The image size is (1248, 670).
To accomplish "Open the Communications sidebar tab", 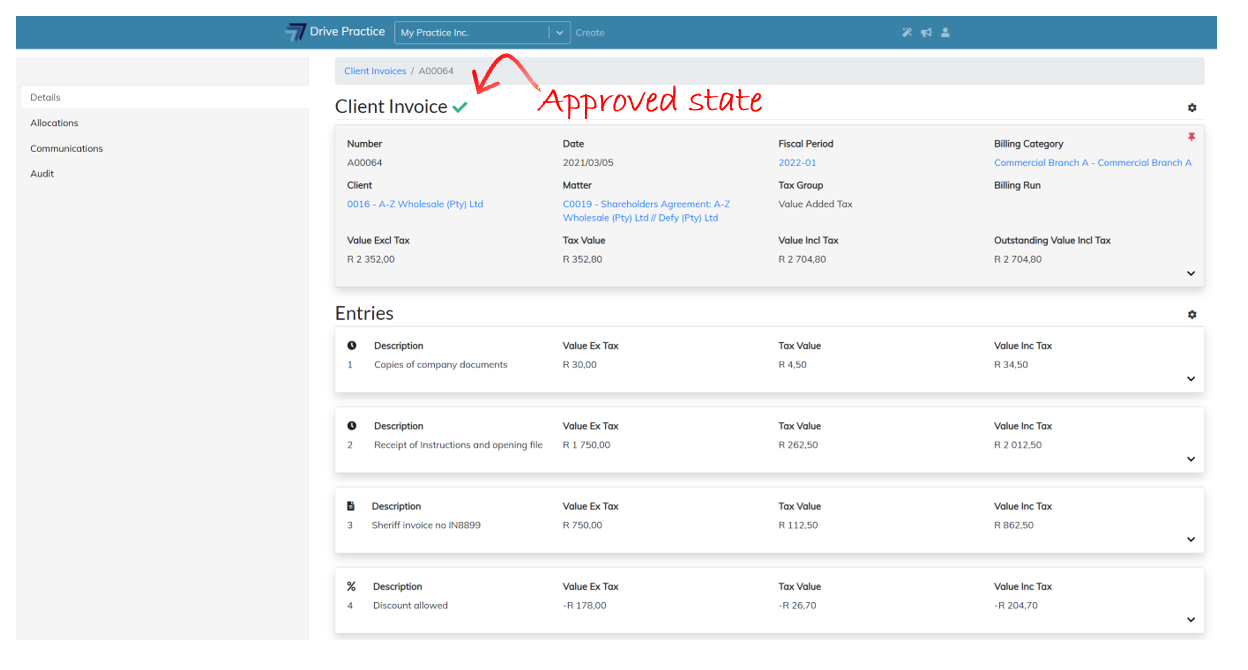I will pos(66,148).
